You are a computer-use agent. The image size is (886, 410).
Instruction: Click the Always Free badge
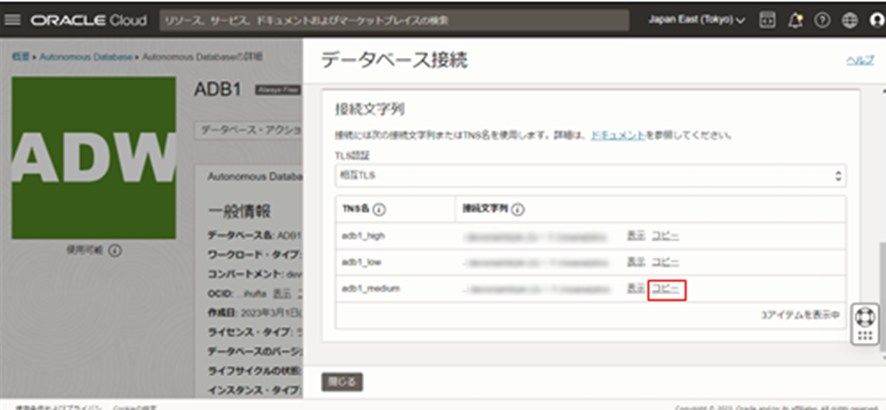click(279, 90)
